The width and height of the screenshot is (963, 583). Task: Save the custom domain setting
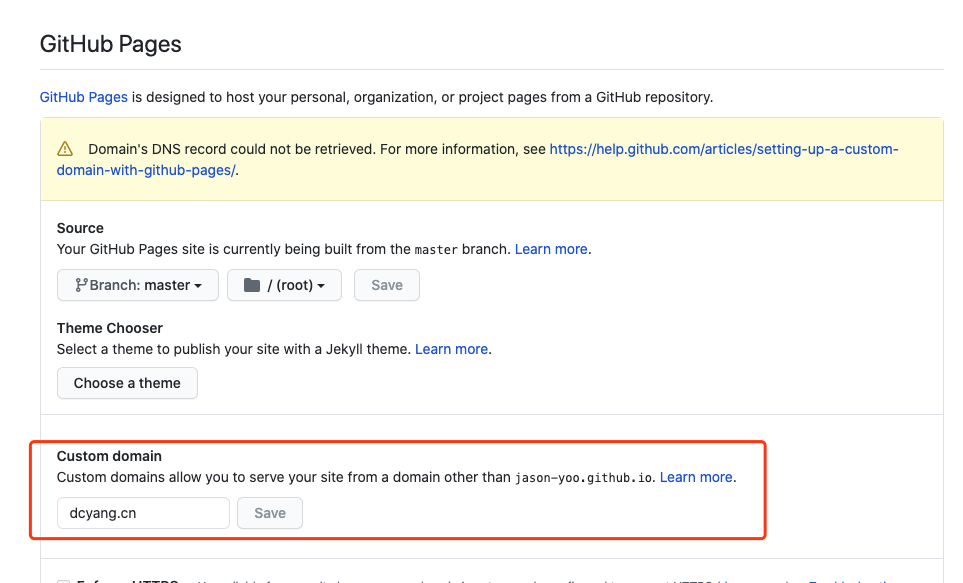tap(270, 513)
